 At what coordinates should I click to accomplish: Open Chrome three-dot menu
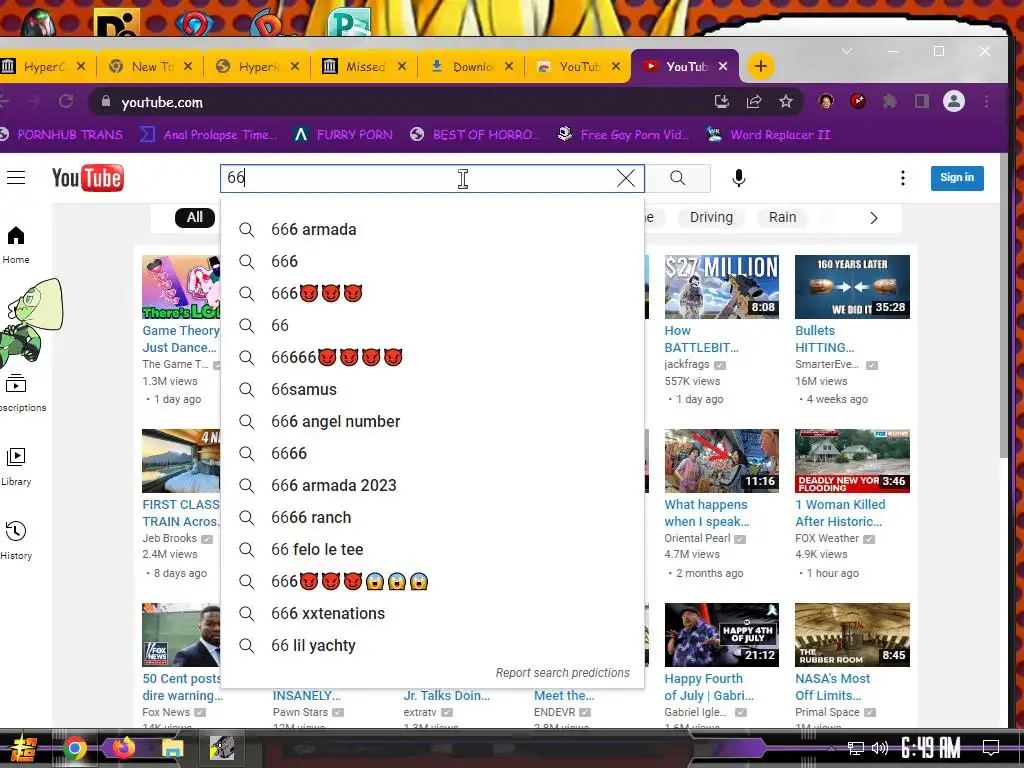(x=987, y=101)
